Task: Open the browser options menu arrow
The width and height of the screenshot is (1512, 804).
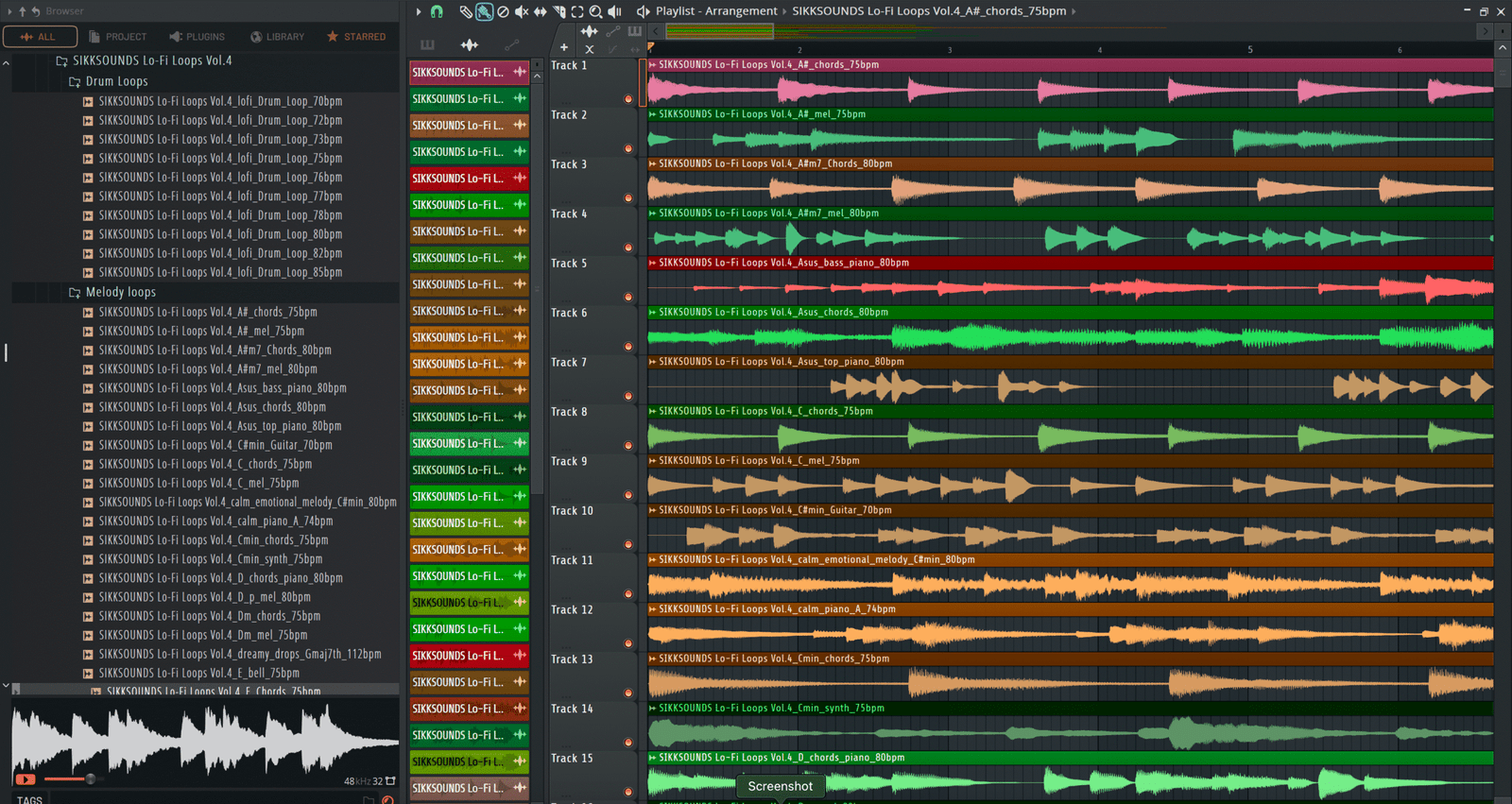Action: coord(10,11)
